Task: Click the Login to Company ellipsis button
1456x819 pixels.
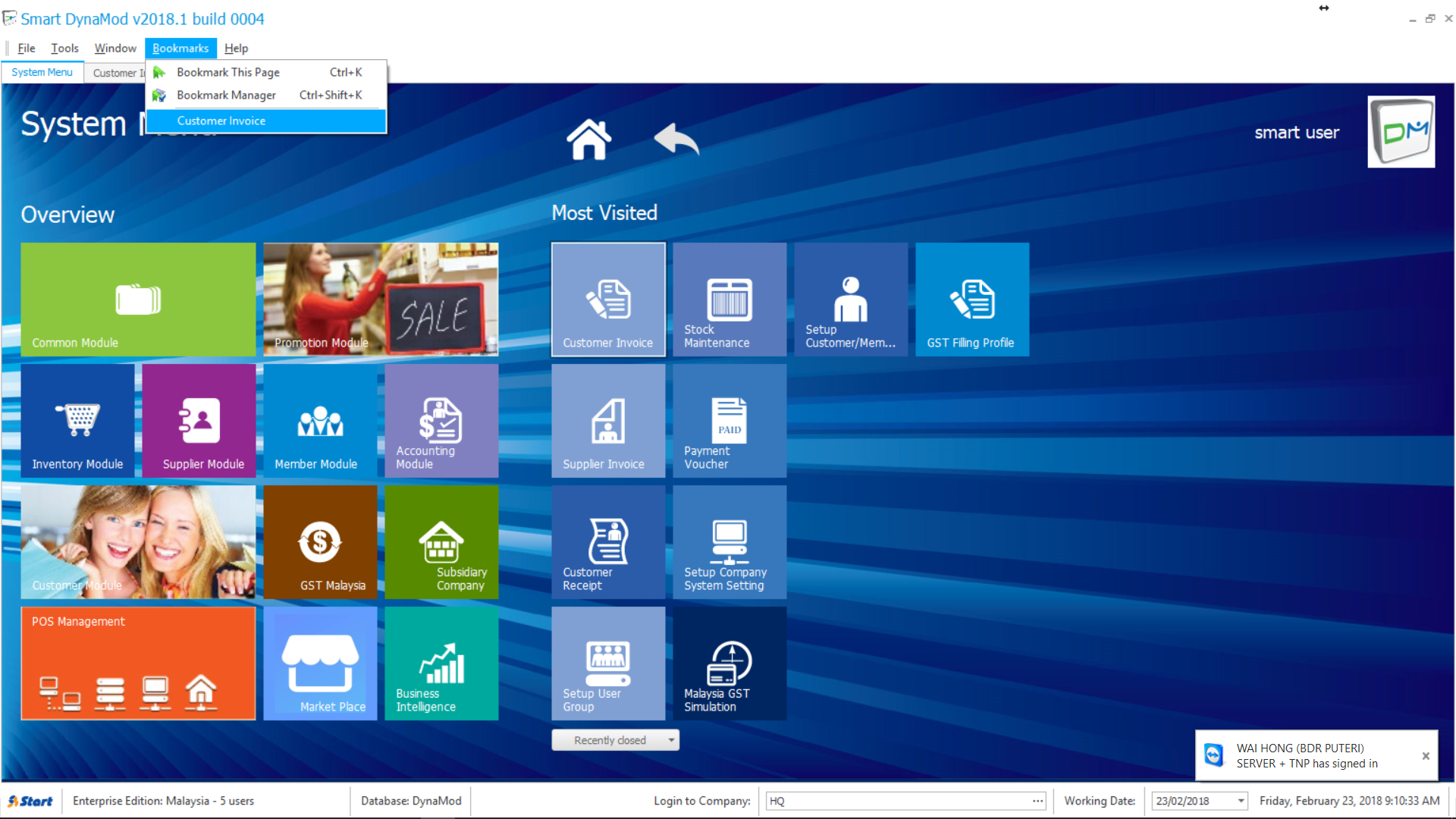Action: click(1037, 801)
